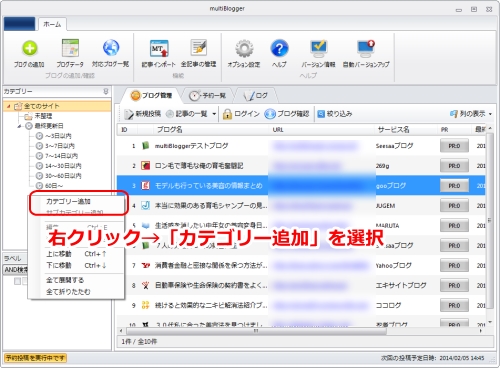Click 絞り込み filter button

[x=334, y=114]
